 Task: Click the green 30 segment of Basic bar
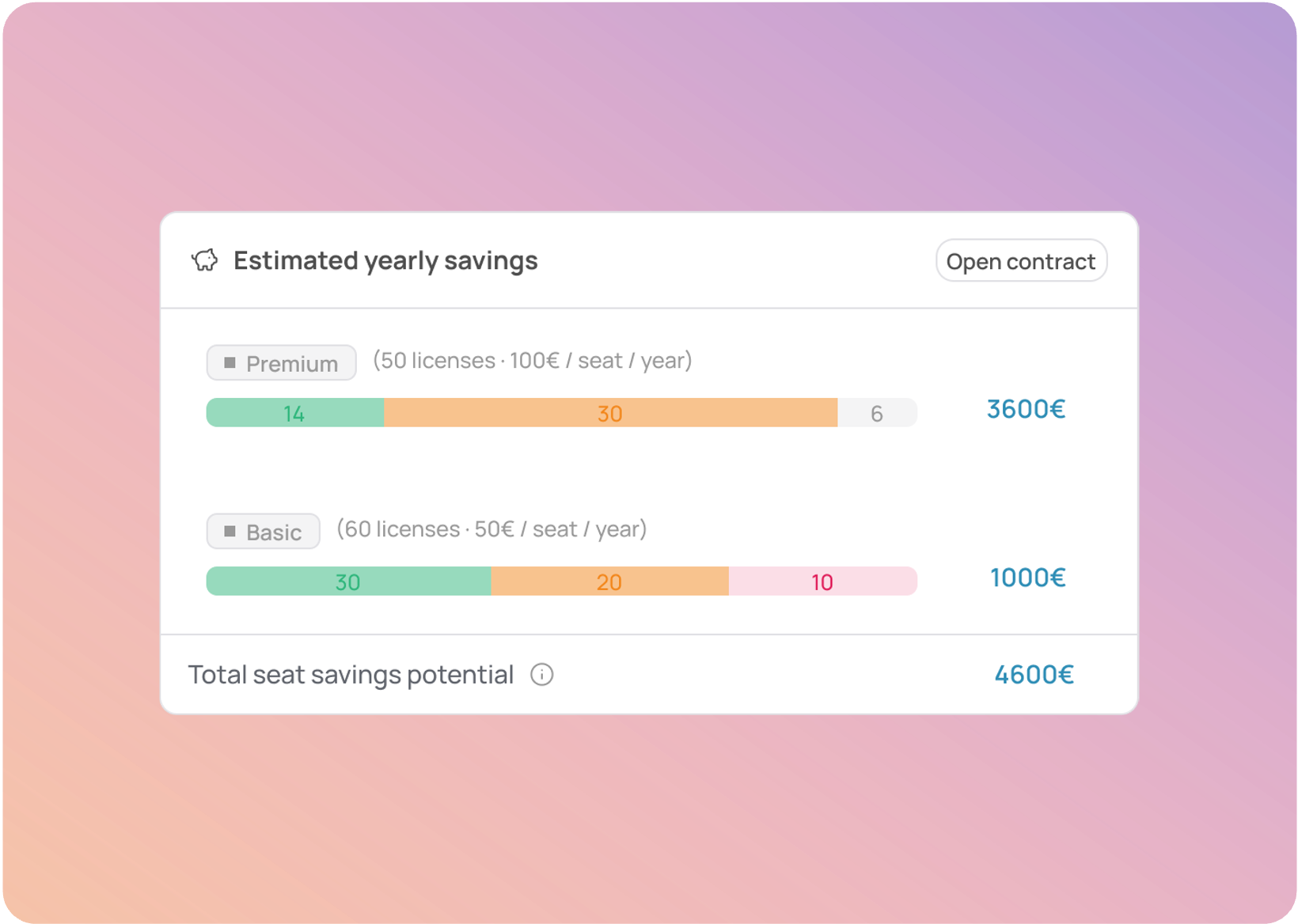(x=348, y=581)
